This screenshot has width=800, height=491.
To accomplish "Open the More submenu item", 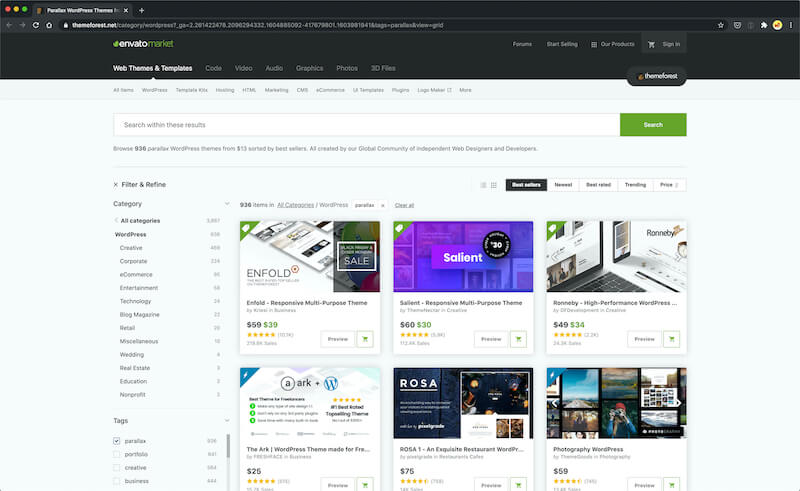I will [465, 90].
